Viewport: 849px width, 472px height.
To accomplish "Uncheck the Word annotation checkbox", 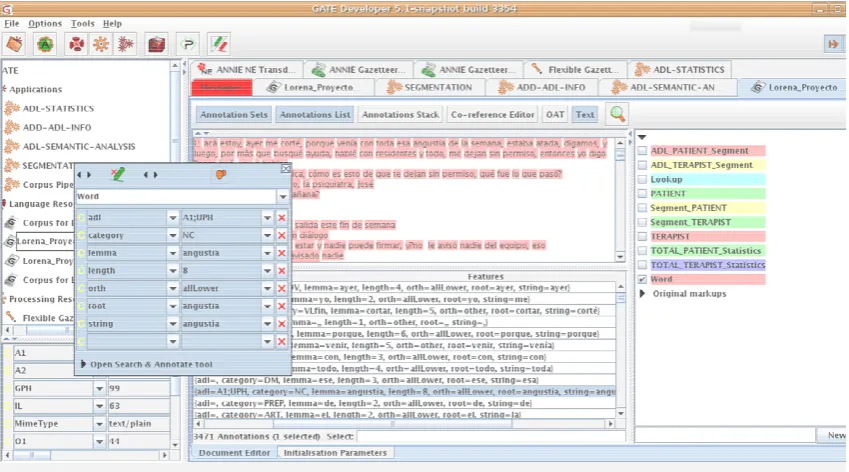I will [642, 279].
